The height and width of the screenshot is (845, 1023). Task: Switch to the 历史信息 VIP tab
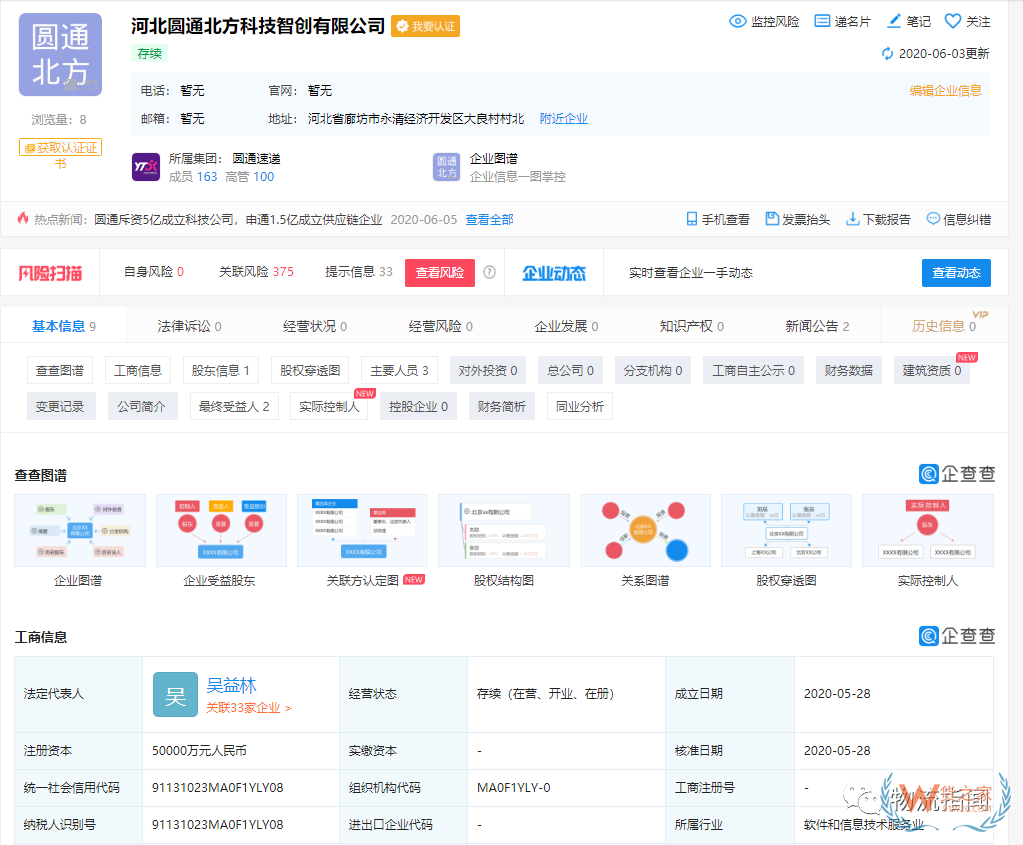(944, 326)
